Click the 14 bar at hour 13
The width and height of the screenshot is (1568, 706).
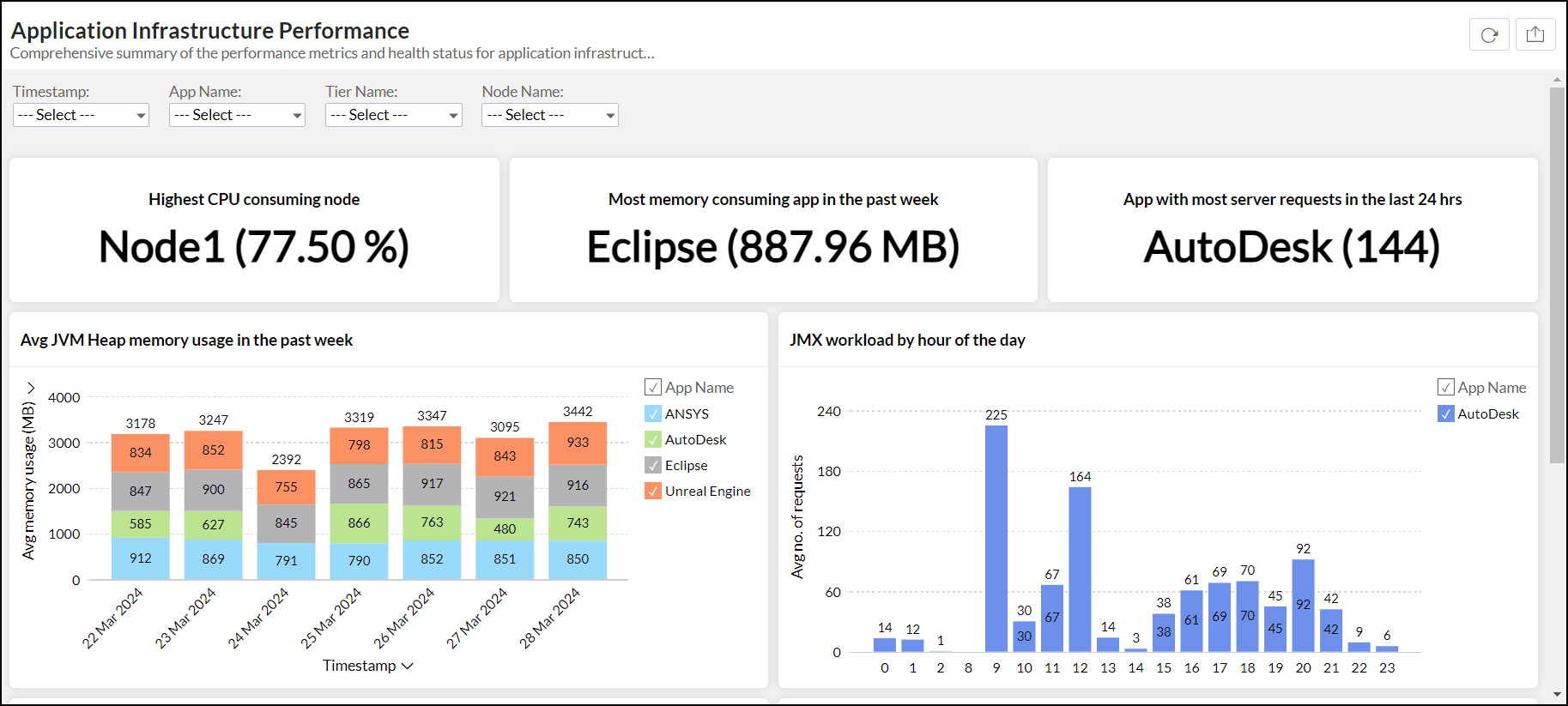point(1108,645)
